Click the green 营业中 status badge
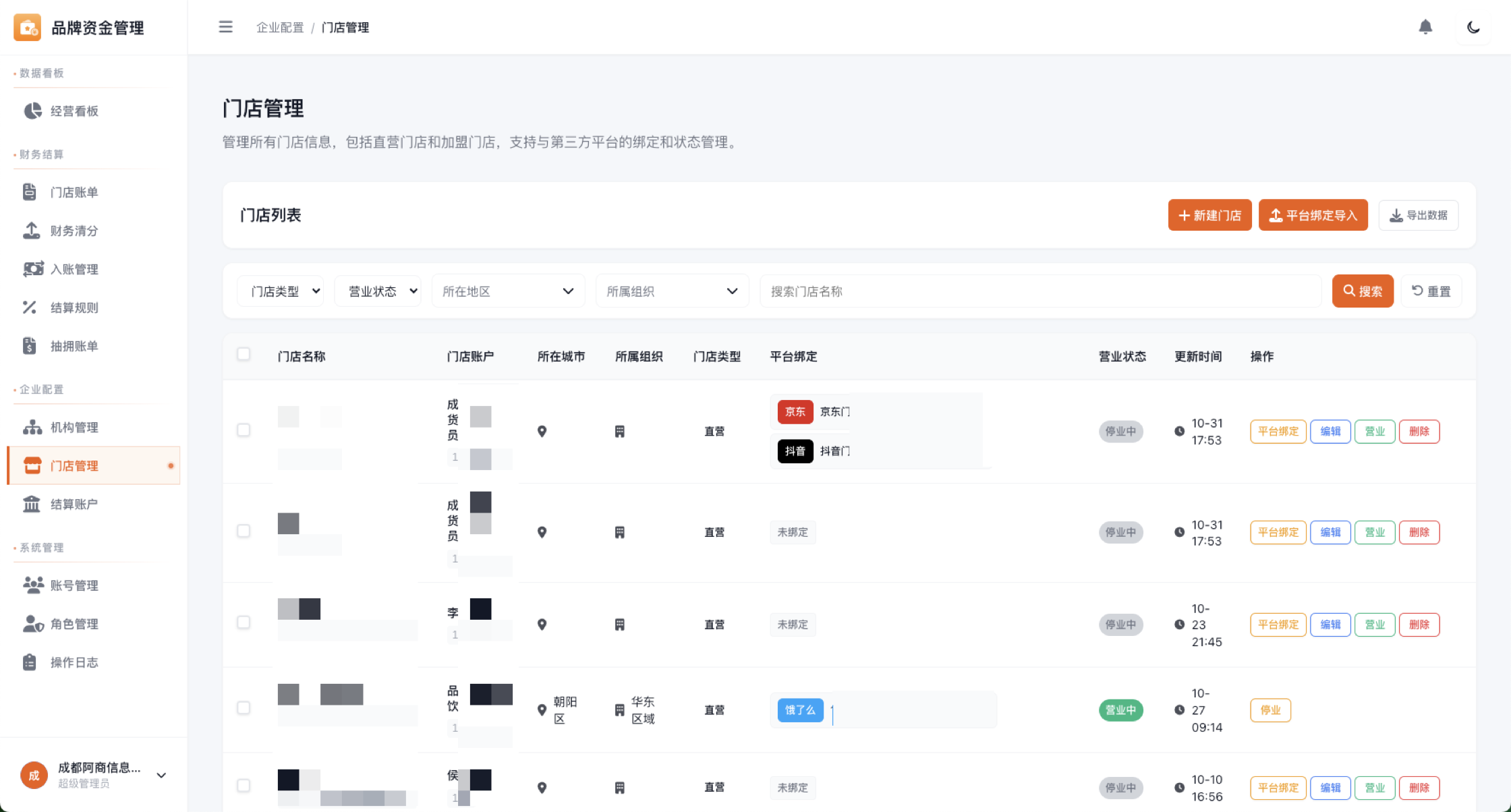The width and height of the screenshot is (1511, 812). coord(1120,710)
